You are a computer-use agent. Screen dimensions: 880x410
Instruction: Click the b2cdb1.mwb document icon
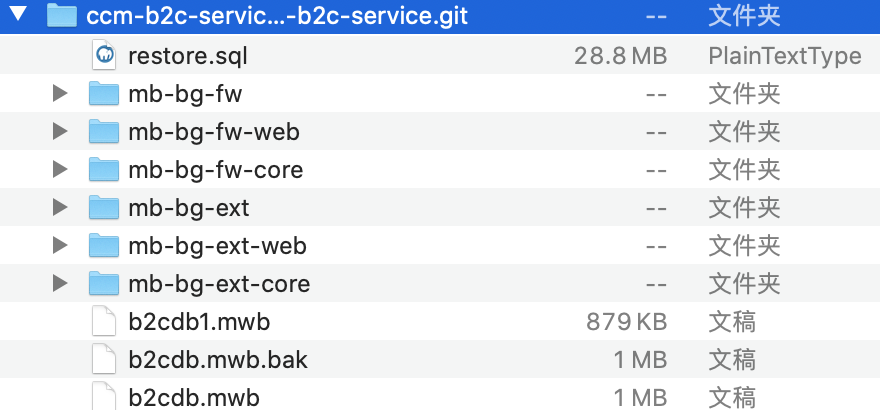point(104,321)
